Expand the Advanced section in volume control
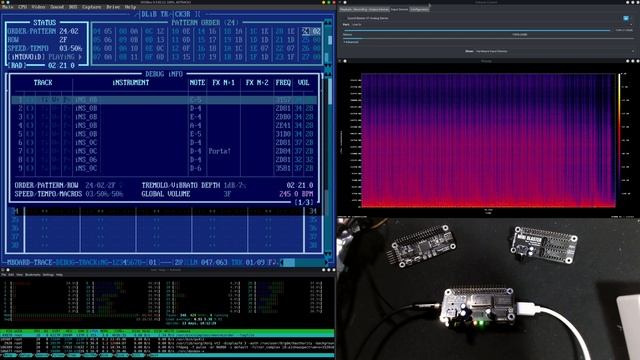 [351, 42]
